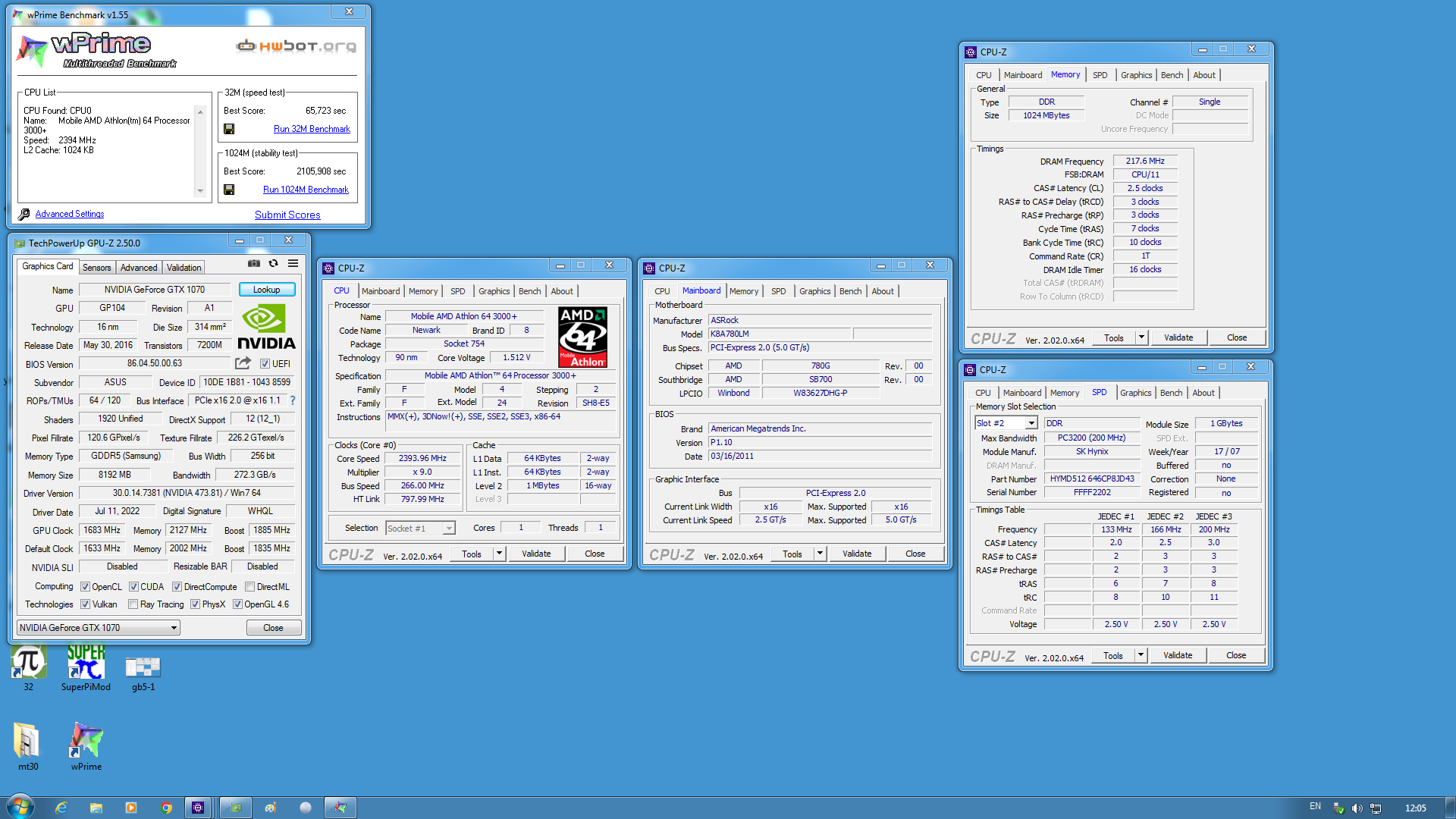Open the gb5-1 desktop icon

tap(143, 668)
